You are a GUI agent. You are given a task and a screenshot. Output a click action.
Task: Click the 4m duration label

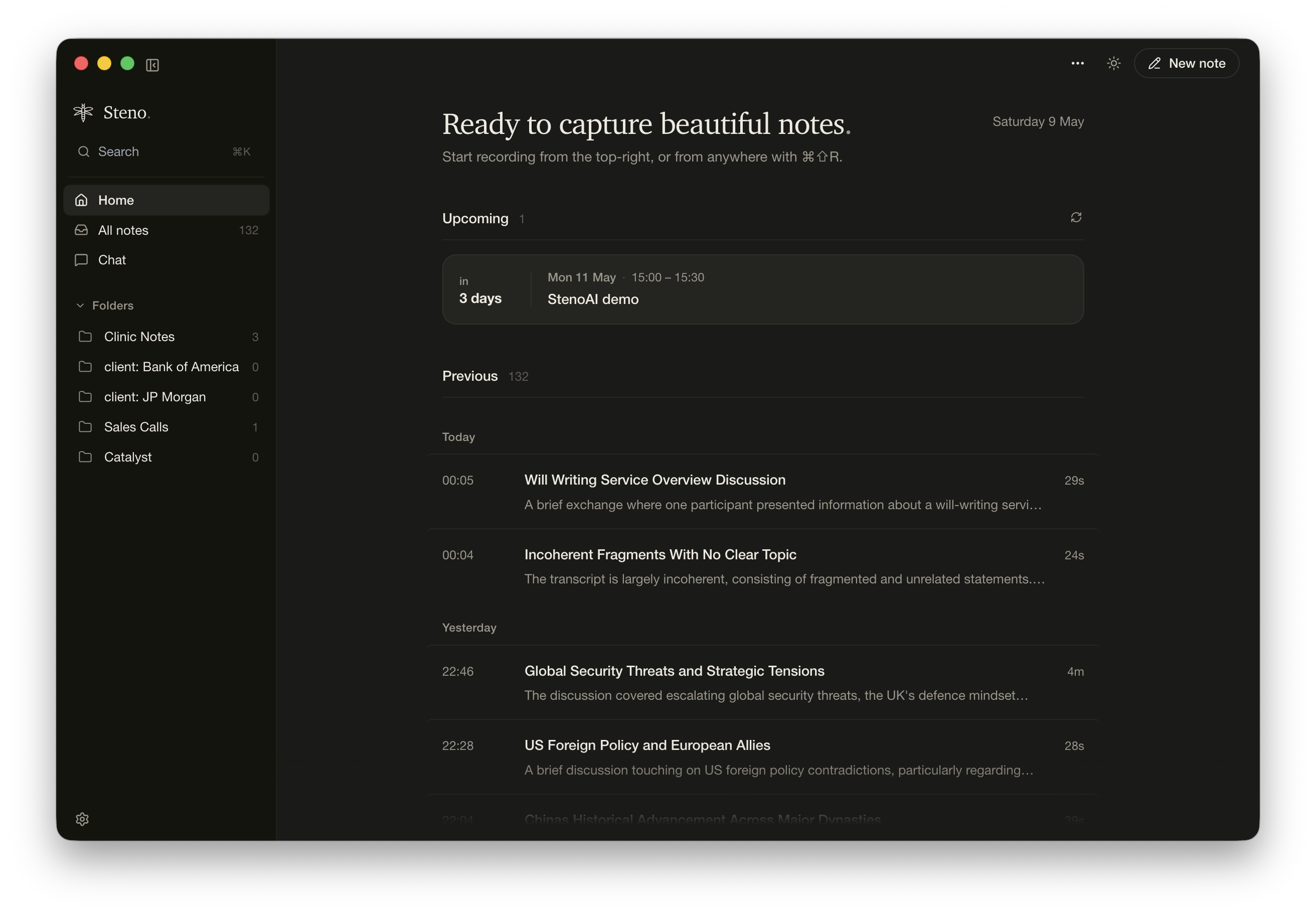(x=1075, y=671)
